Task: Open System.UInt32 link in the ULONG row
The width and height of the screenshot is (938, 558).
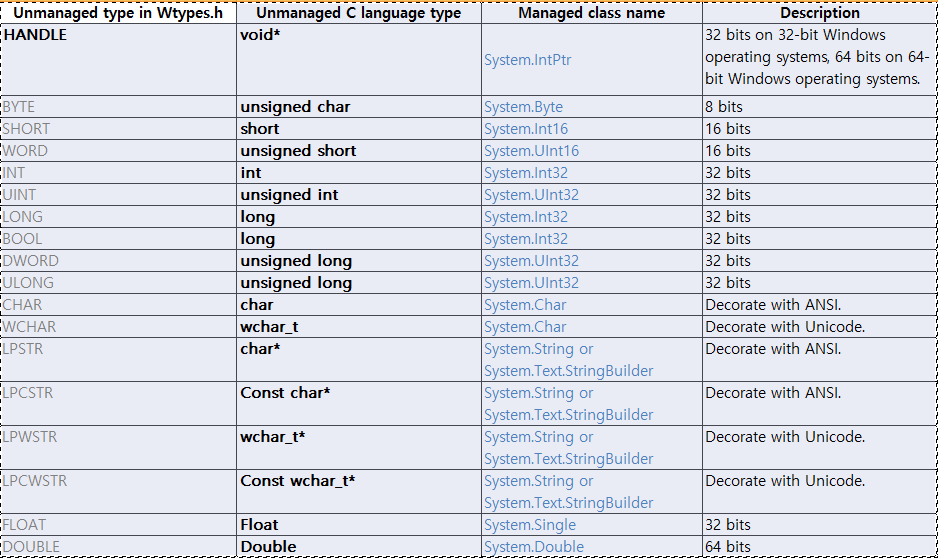Action: click(531, 283)
